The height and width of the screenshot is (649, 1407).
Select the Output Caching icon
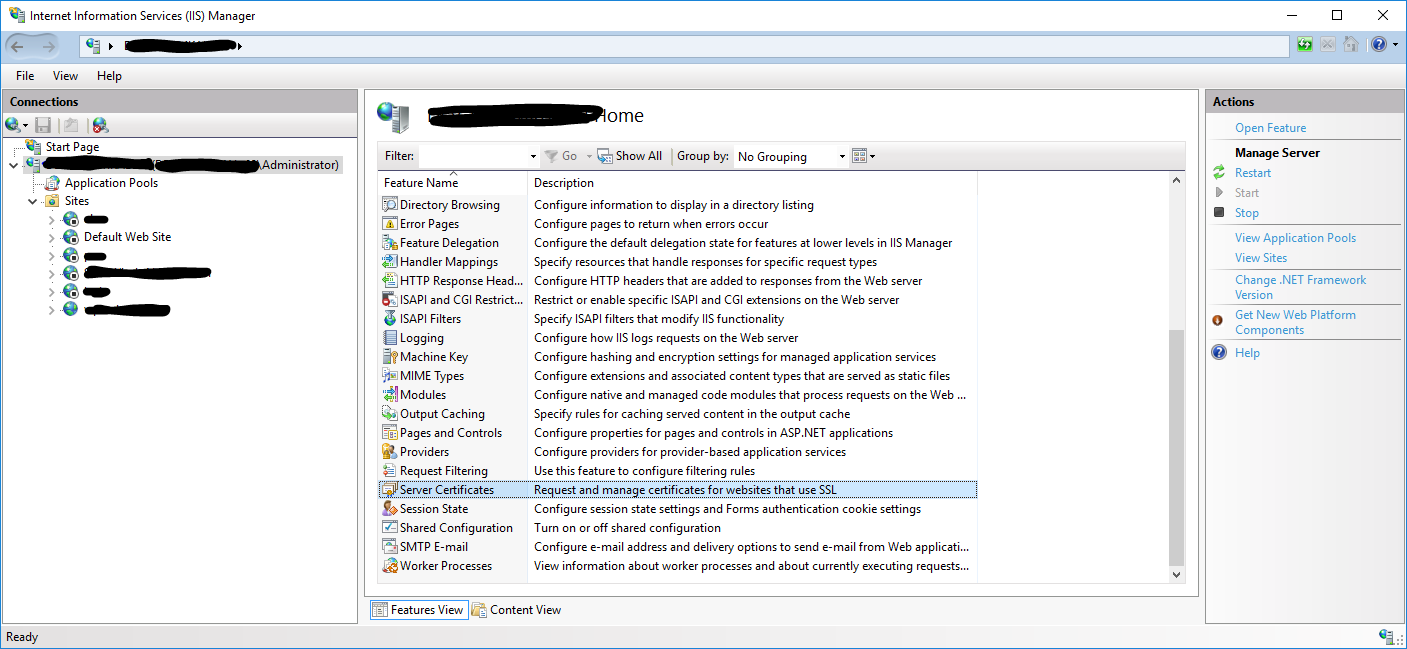coord(390,414)
